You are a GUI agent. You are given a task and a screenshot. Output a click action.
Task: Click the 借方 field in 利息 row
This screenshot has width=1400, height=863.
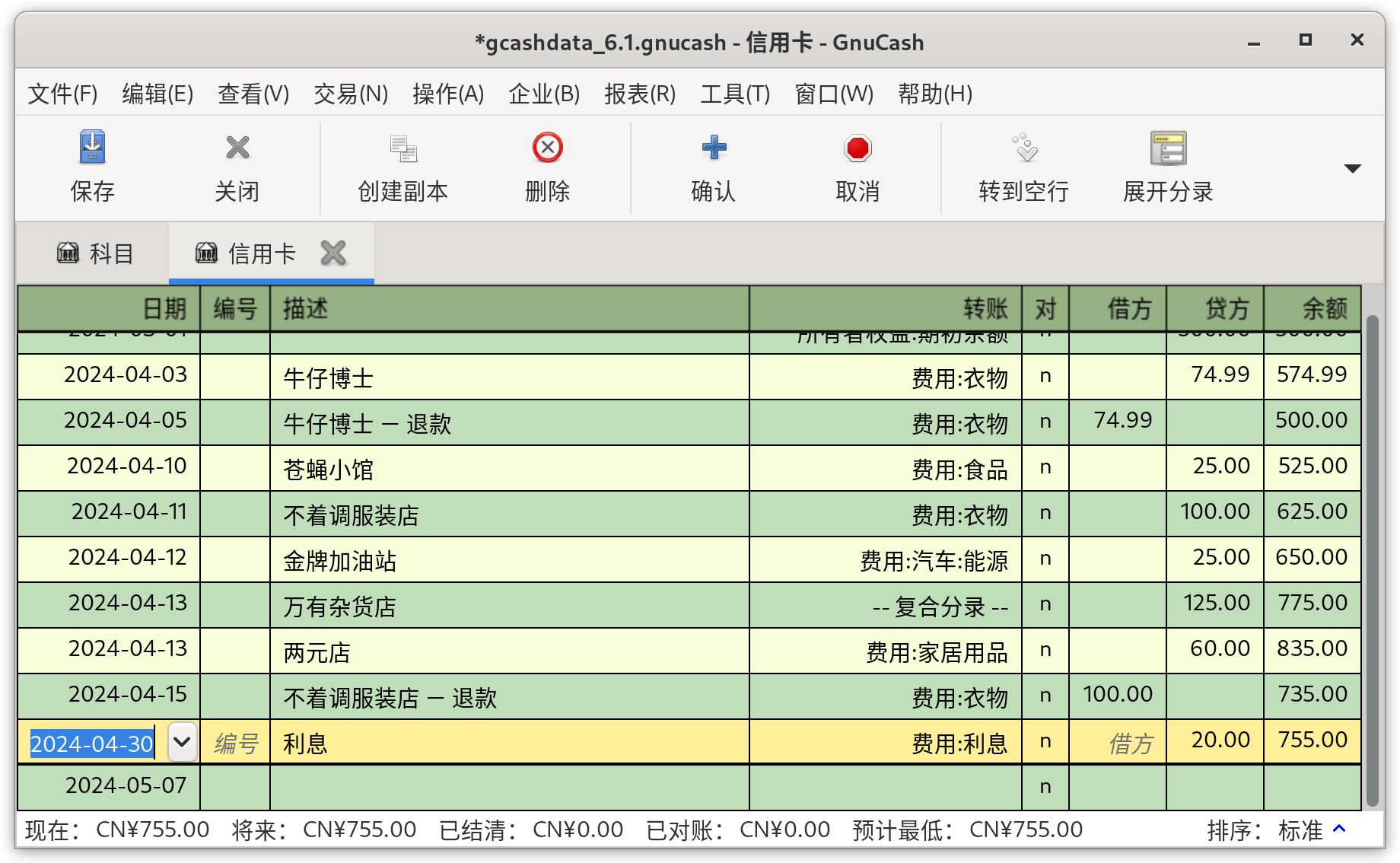[x=1117, y=742]
